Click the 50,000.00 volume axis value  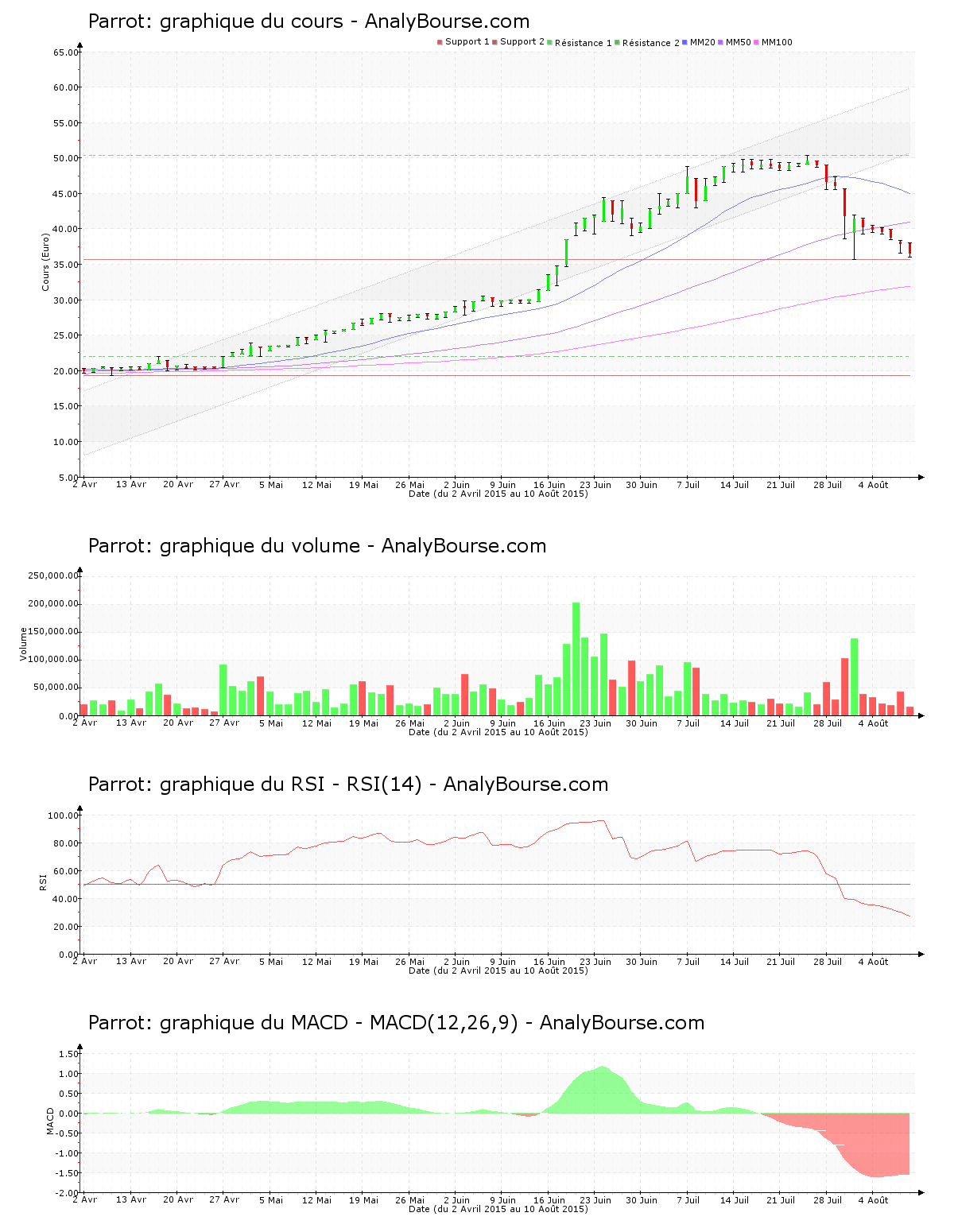click(56, 688)
